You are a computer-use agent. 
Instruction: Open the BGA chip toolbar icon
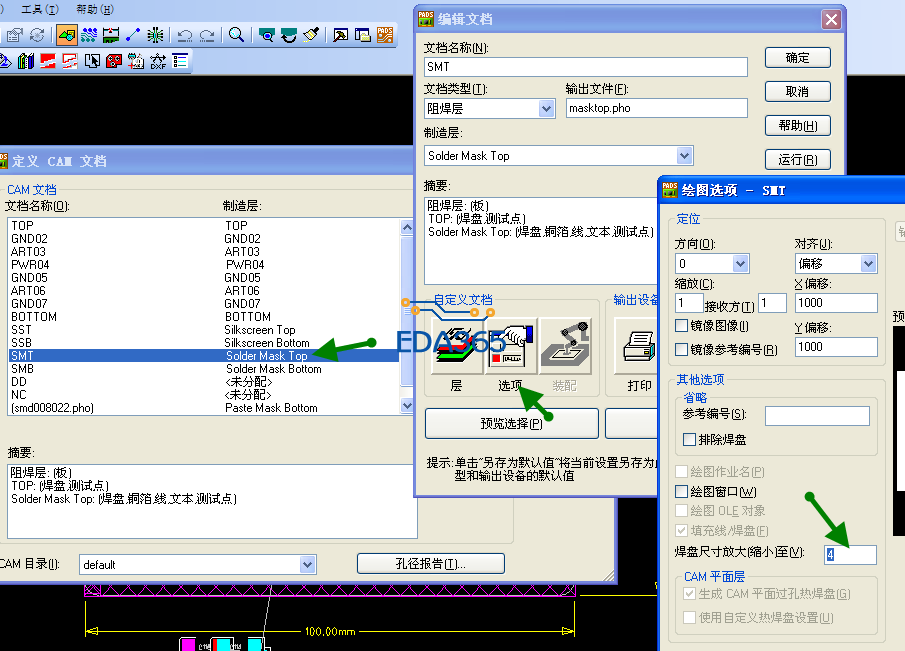155,35
